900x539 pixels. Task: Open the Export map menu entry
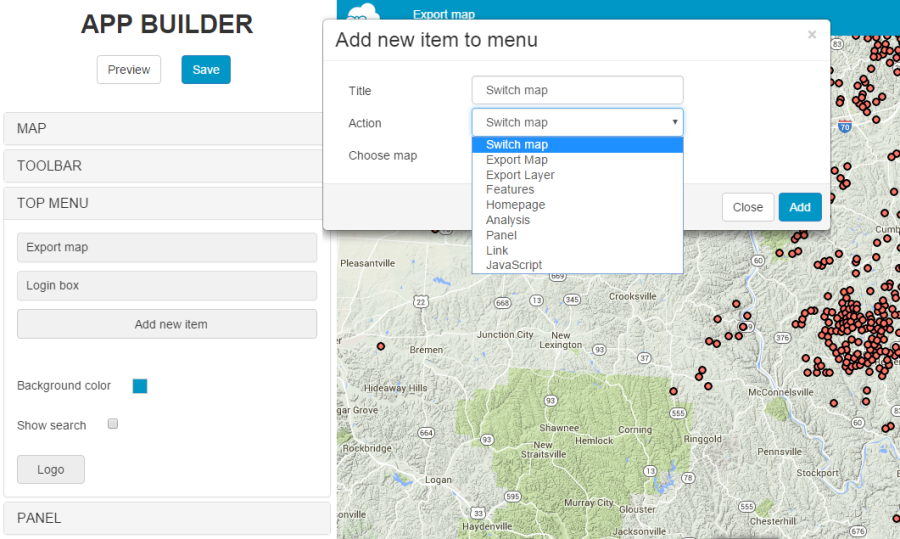[x=167, y=247]
